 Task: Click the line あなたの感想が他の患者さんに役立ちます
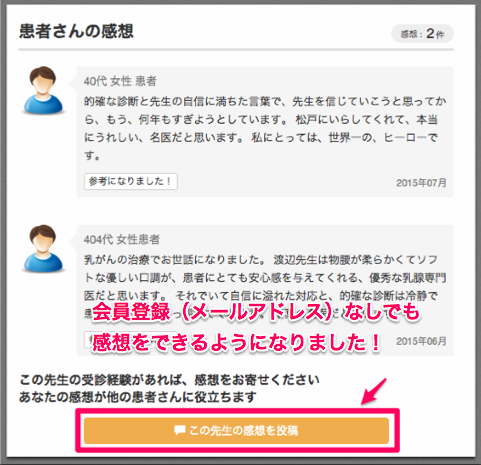click(x=137, y=397)
